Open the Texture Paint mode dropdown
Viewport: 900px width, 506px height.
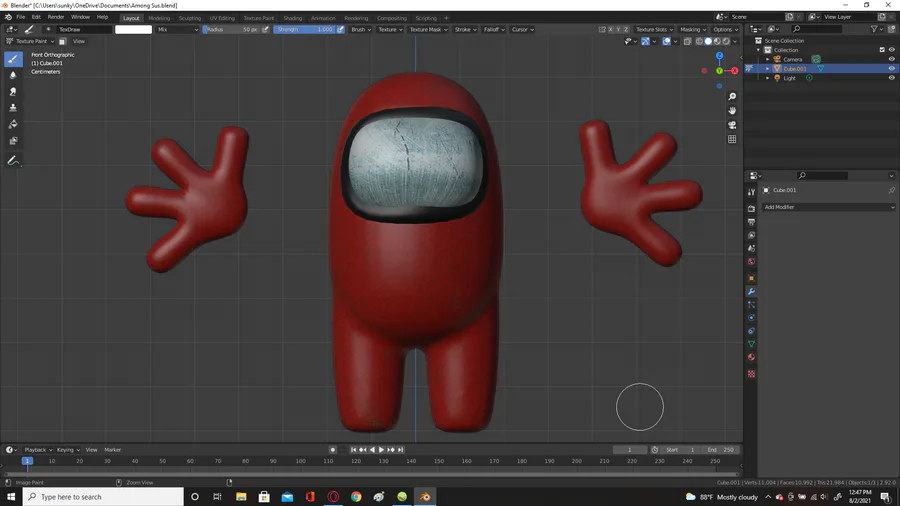click(30, 41)
